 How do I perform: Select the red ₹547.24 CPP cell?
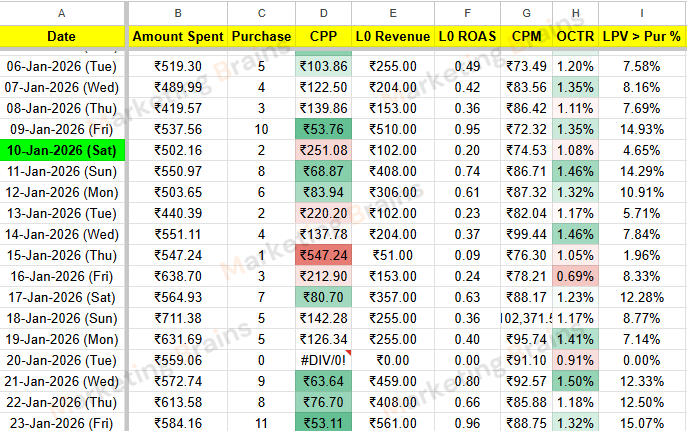point(322,255)
